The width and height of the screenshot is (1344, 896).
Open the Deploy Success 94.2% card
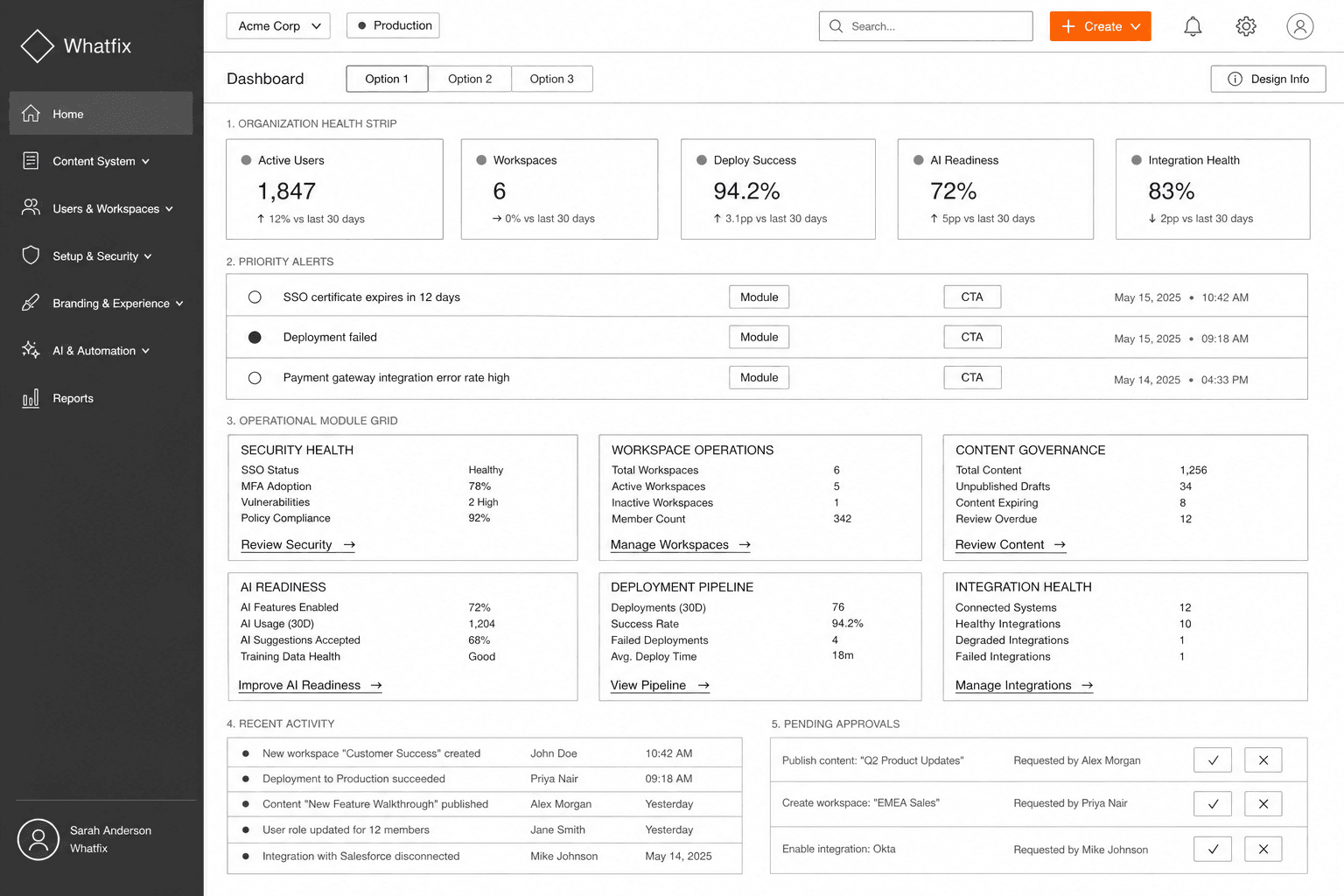[x=778, y=189]
